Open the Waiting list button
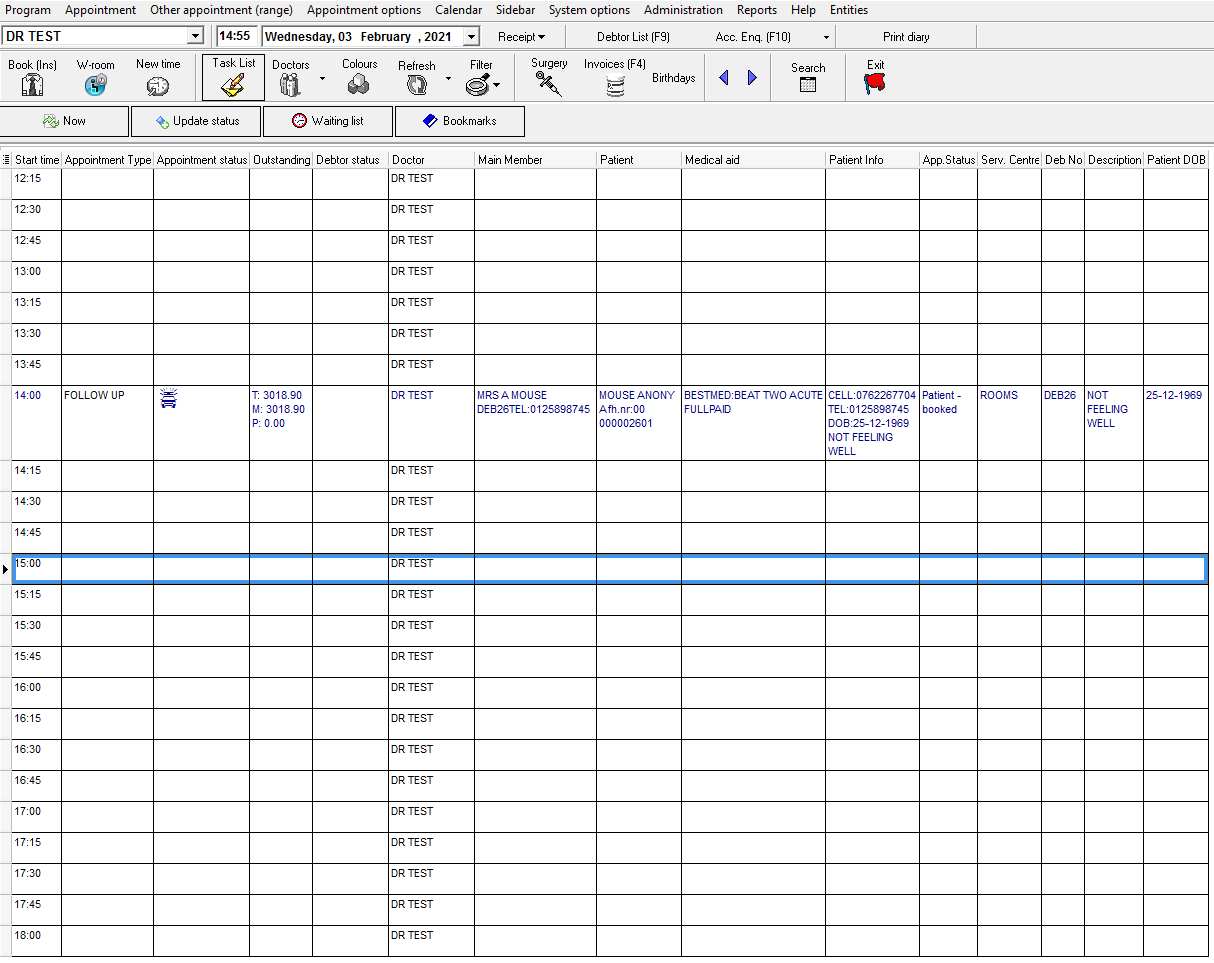The image size is (1214, 963). [327, 121]
